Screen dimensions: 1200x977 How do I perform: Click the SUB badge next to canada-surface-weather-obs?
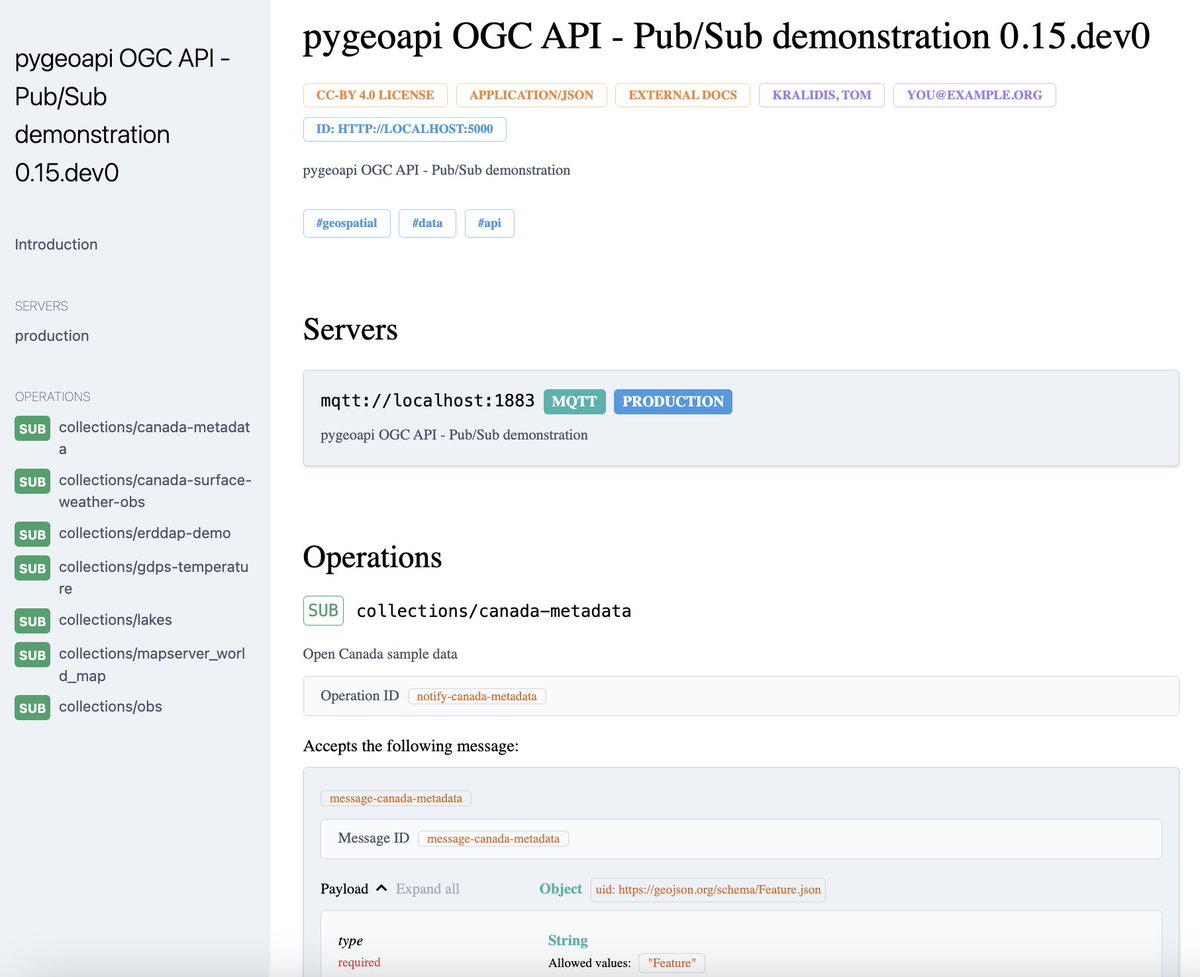[x=33, y=481]
